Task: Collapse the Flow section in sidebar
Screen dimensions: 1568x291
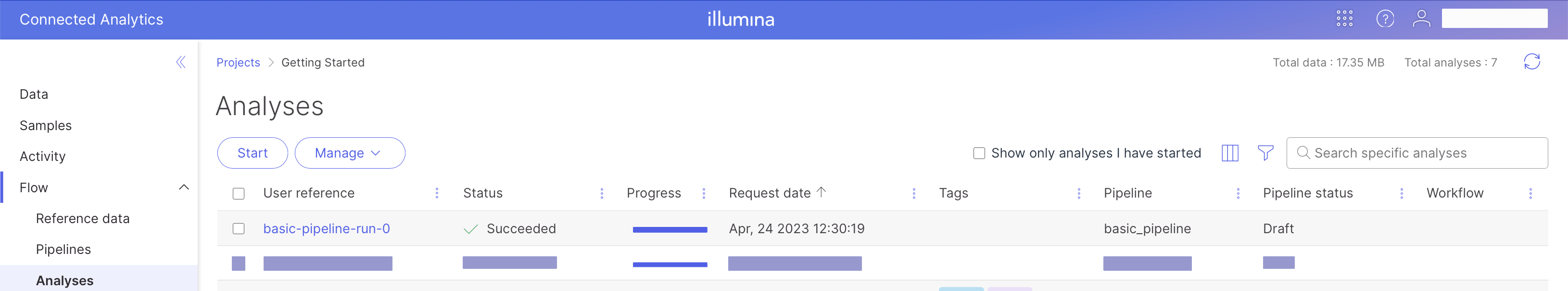Action: (184, 187)
